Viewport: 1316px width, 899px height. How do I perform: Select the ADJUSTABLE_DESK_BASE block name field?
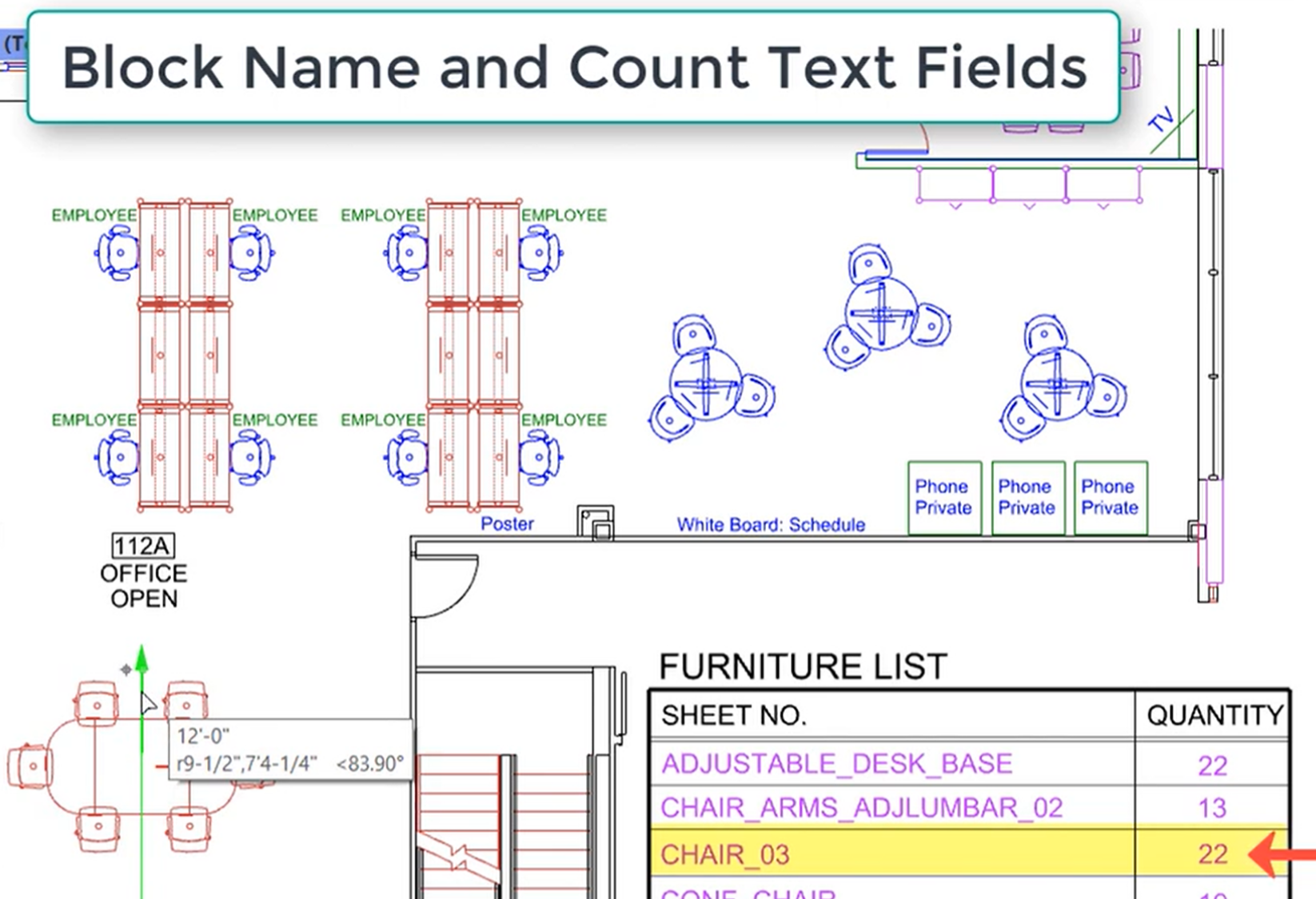pos(836,764)
